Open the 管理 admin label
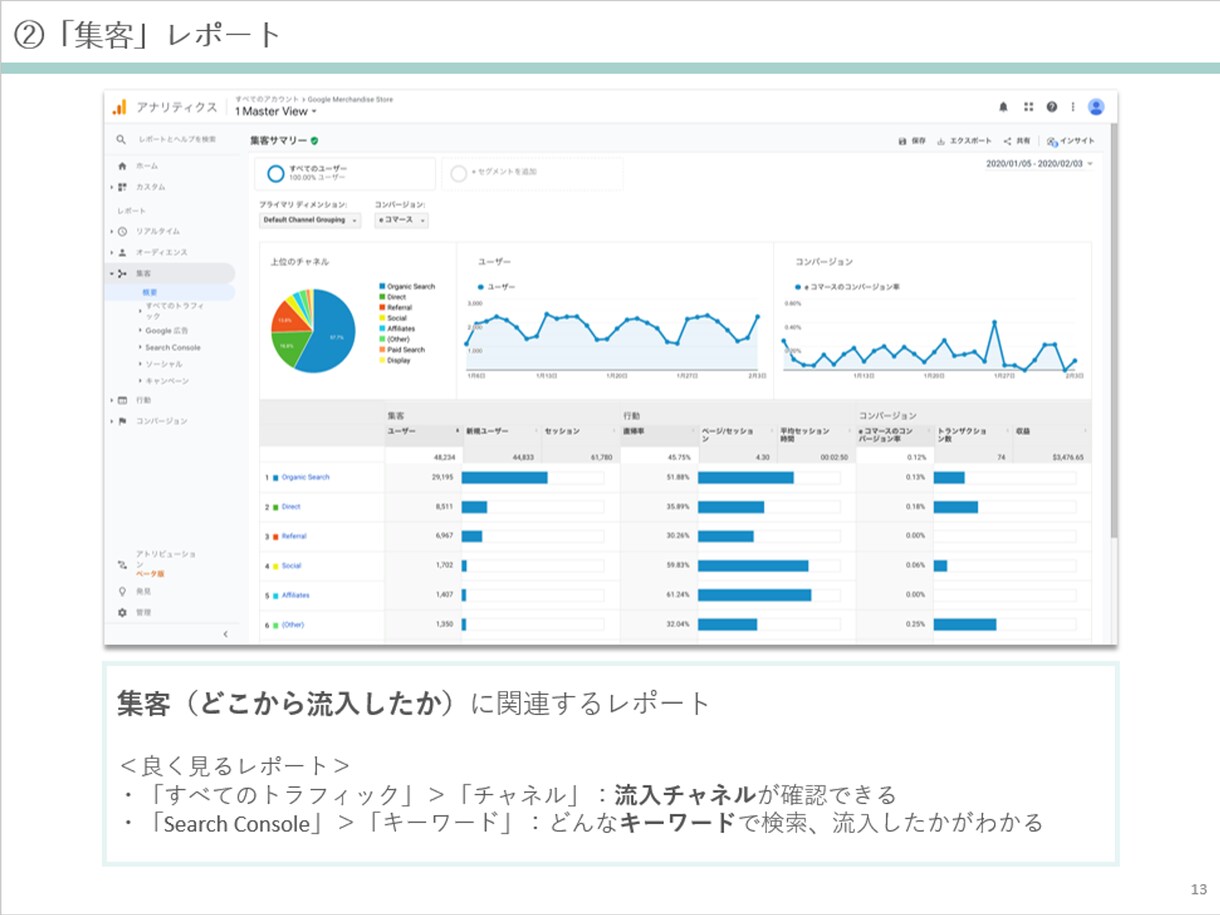This screenshot has width=1220, height=915. point(144,612)
